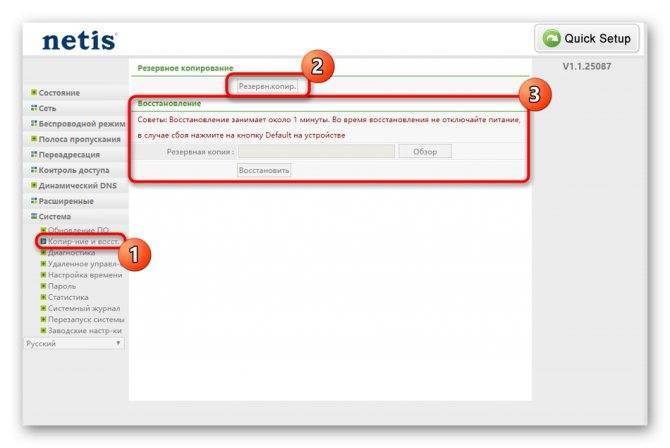Click the icon beside Динамический DNS
This screenshot has height=448, width=670.
tap(34, 185)
